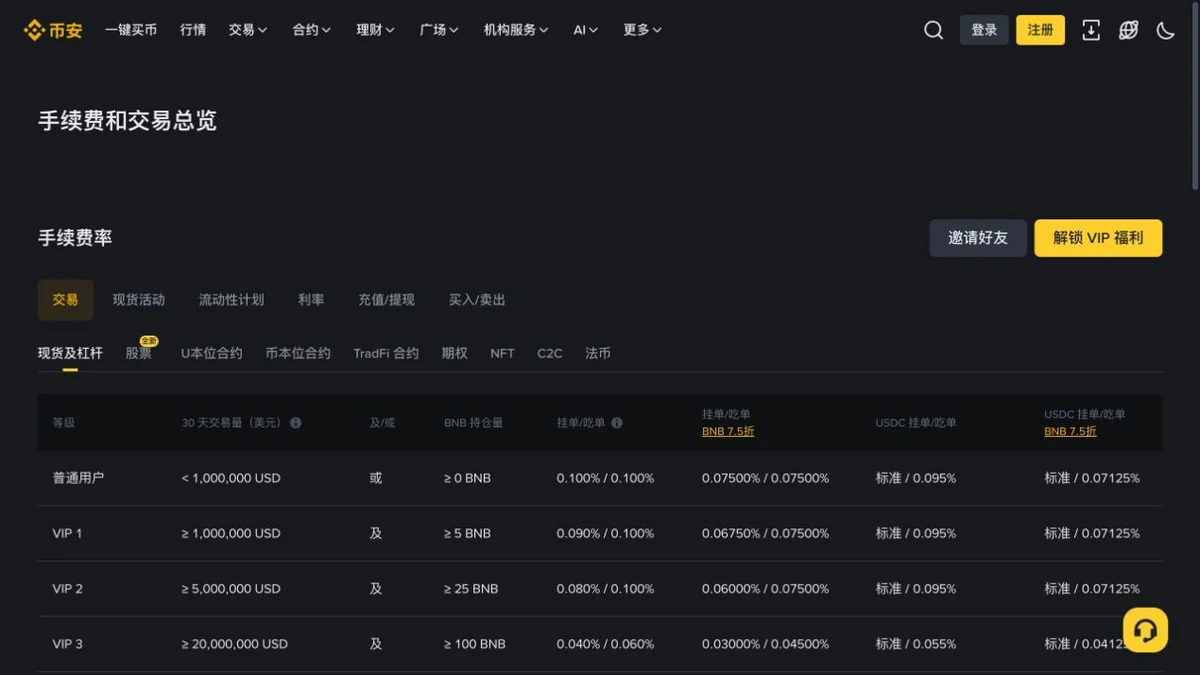Expand the 合约 dropdown menu

(312, 30)
